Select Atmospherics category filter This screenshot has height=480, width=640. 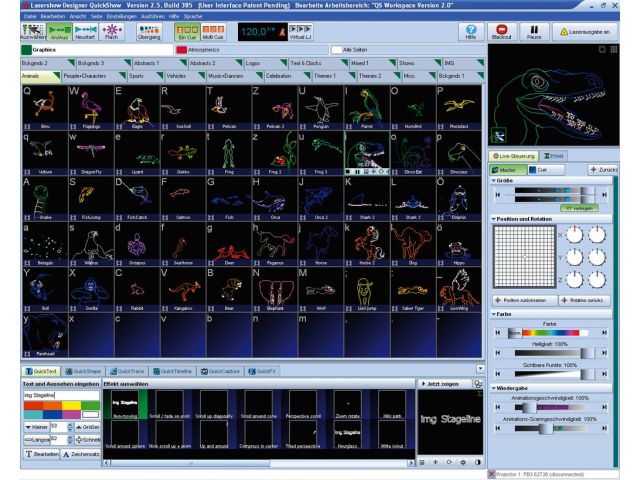click(x=251, y=50)
